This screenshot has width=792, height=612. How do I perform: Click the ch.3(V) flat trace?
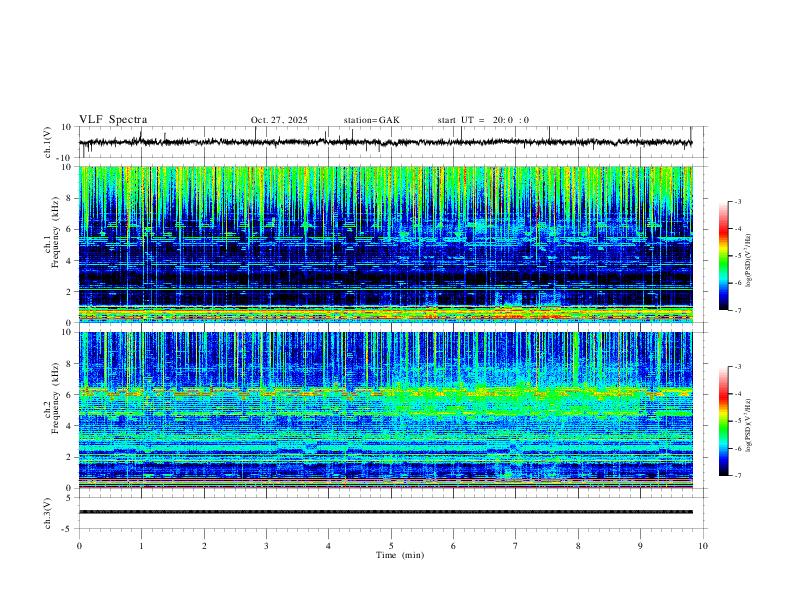(385, 512)
